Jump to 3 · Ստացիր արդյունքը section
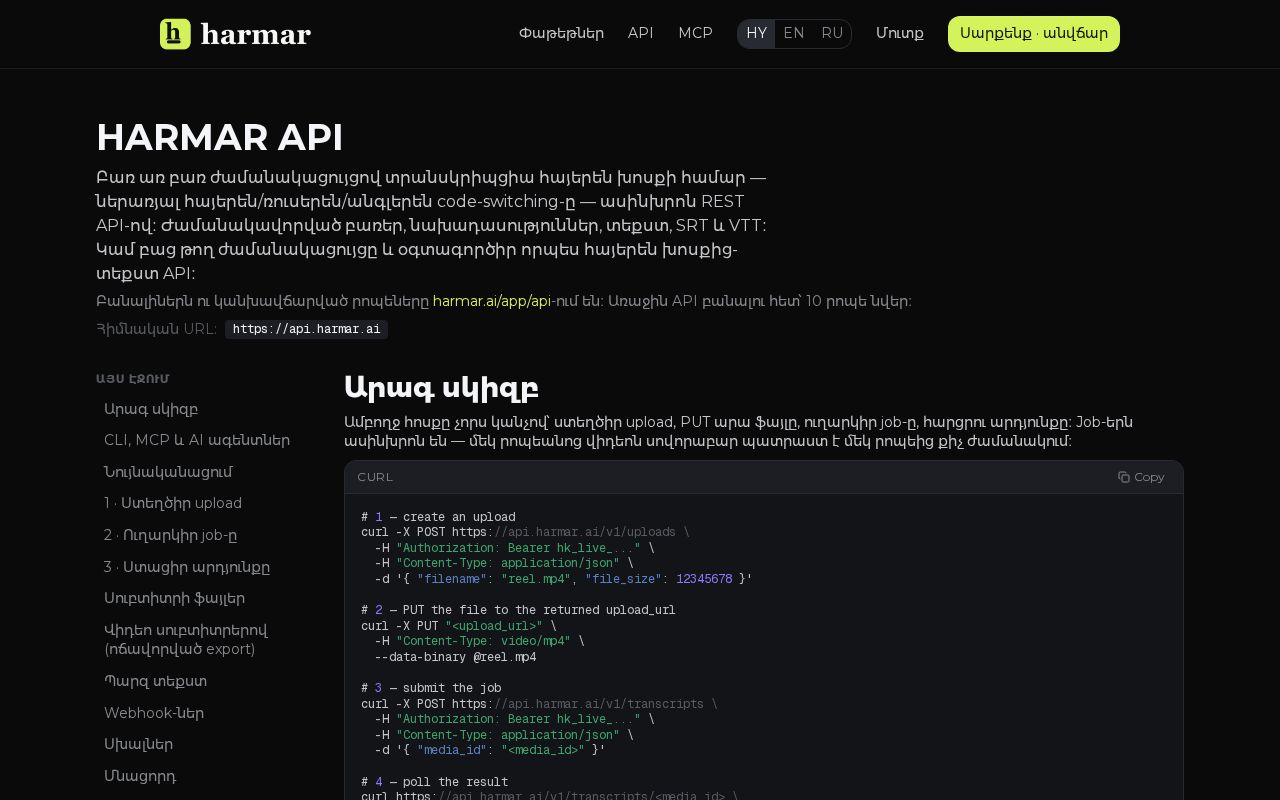Image resolution: width=1280 pixels, height=800 pixels. pos(187,567)
